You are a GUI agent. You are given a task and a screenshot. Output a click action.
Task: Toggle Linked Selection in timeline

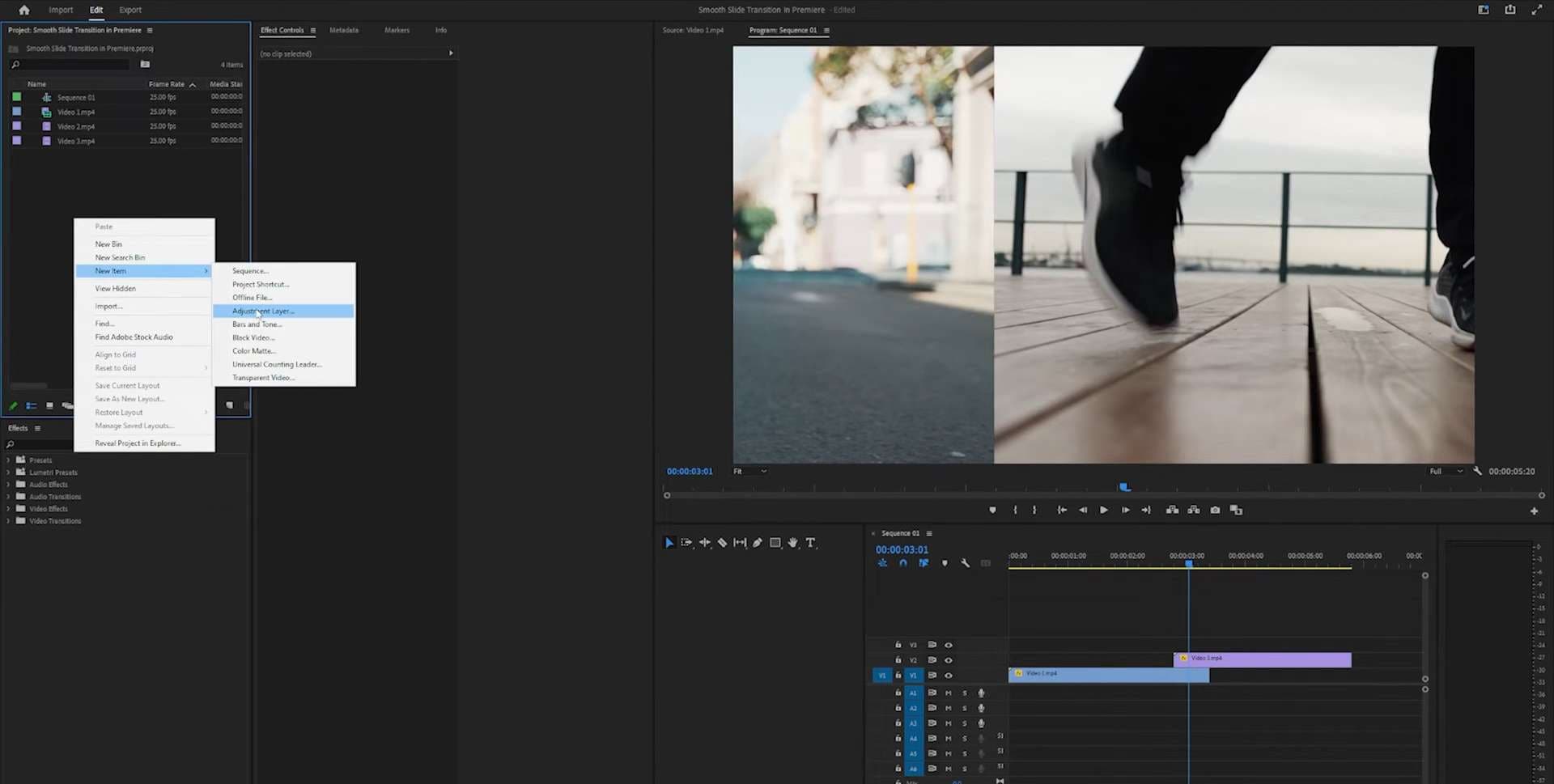tap(923, 563)
